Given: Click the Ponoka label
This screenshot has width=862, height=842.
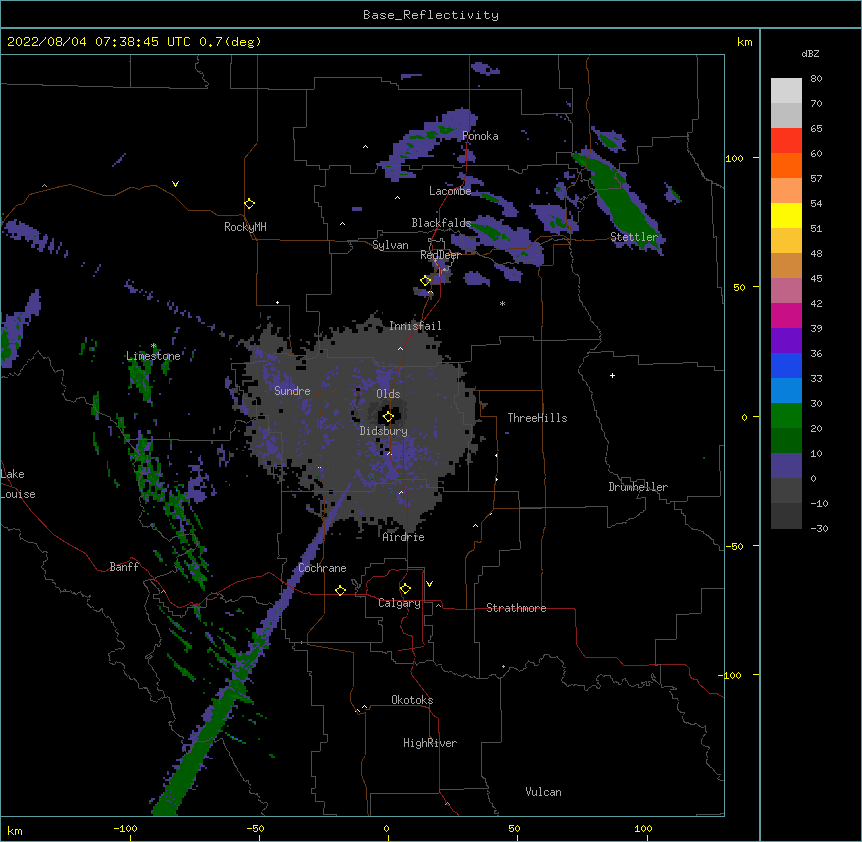Looking at the screenshot, I should point(480,136).
